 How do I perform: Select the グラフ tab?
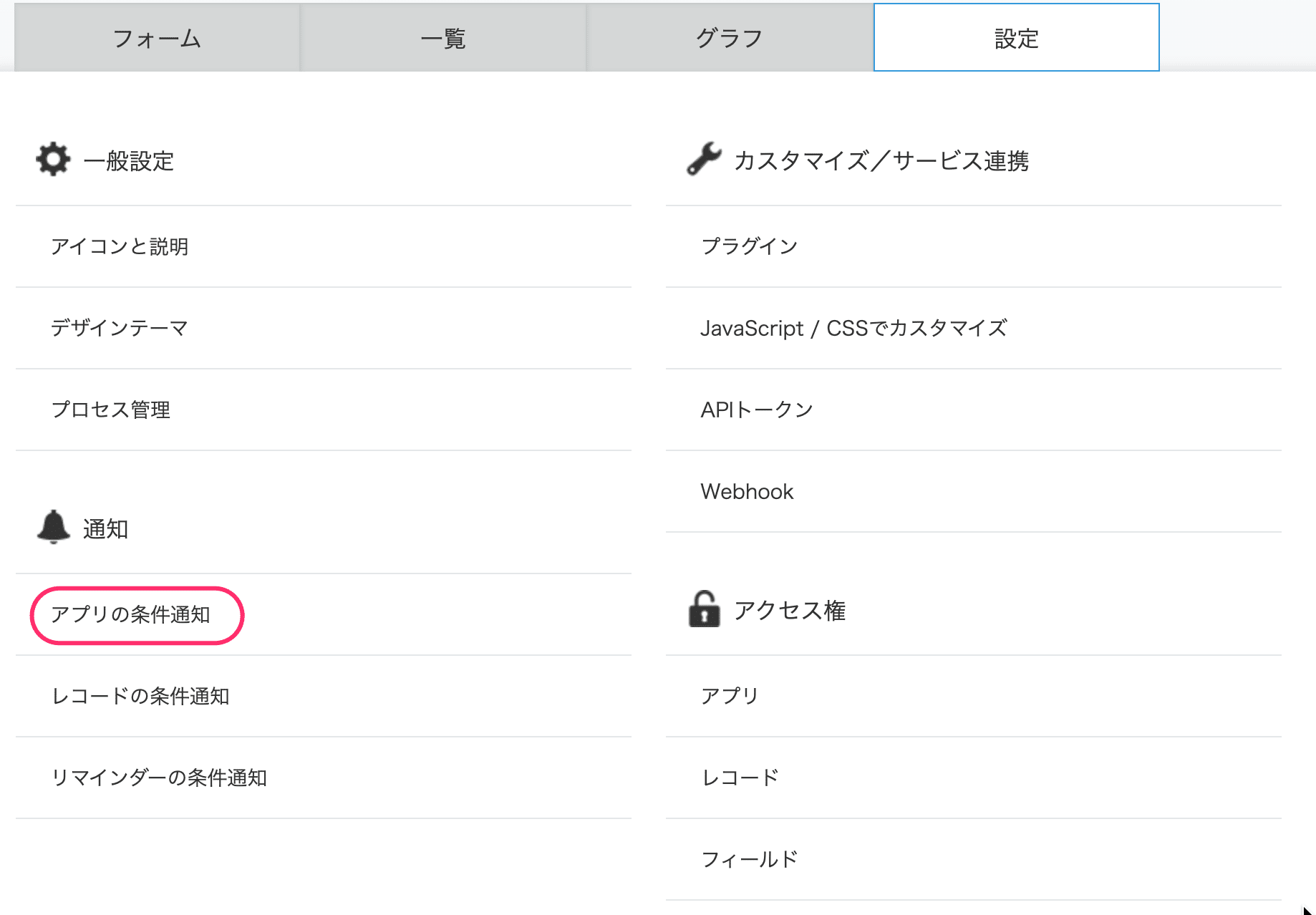(730, 37)
